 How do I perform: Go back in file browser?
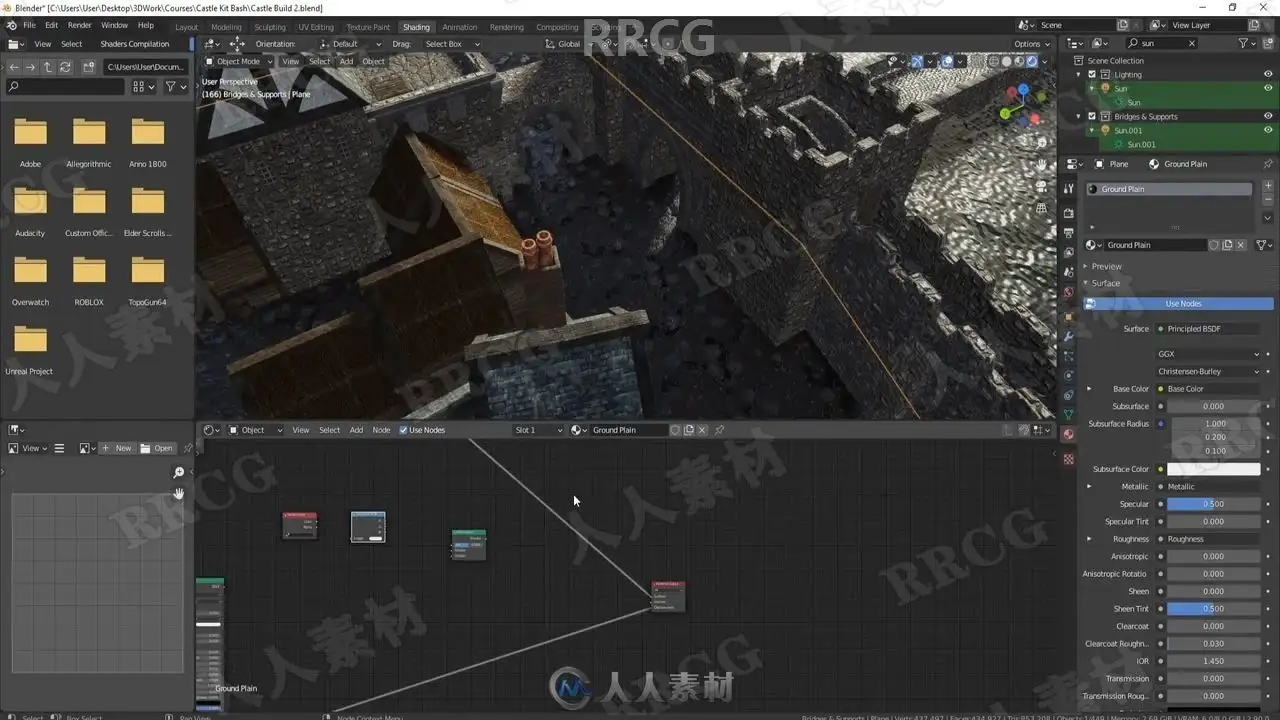click(x=13, y=67)
